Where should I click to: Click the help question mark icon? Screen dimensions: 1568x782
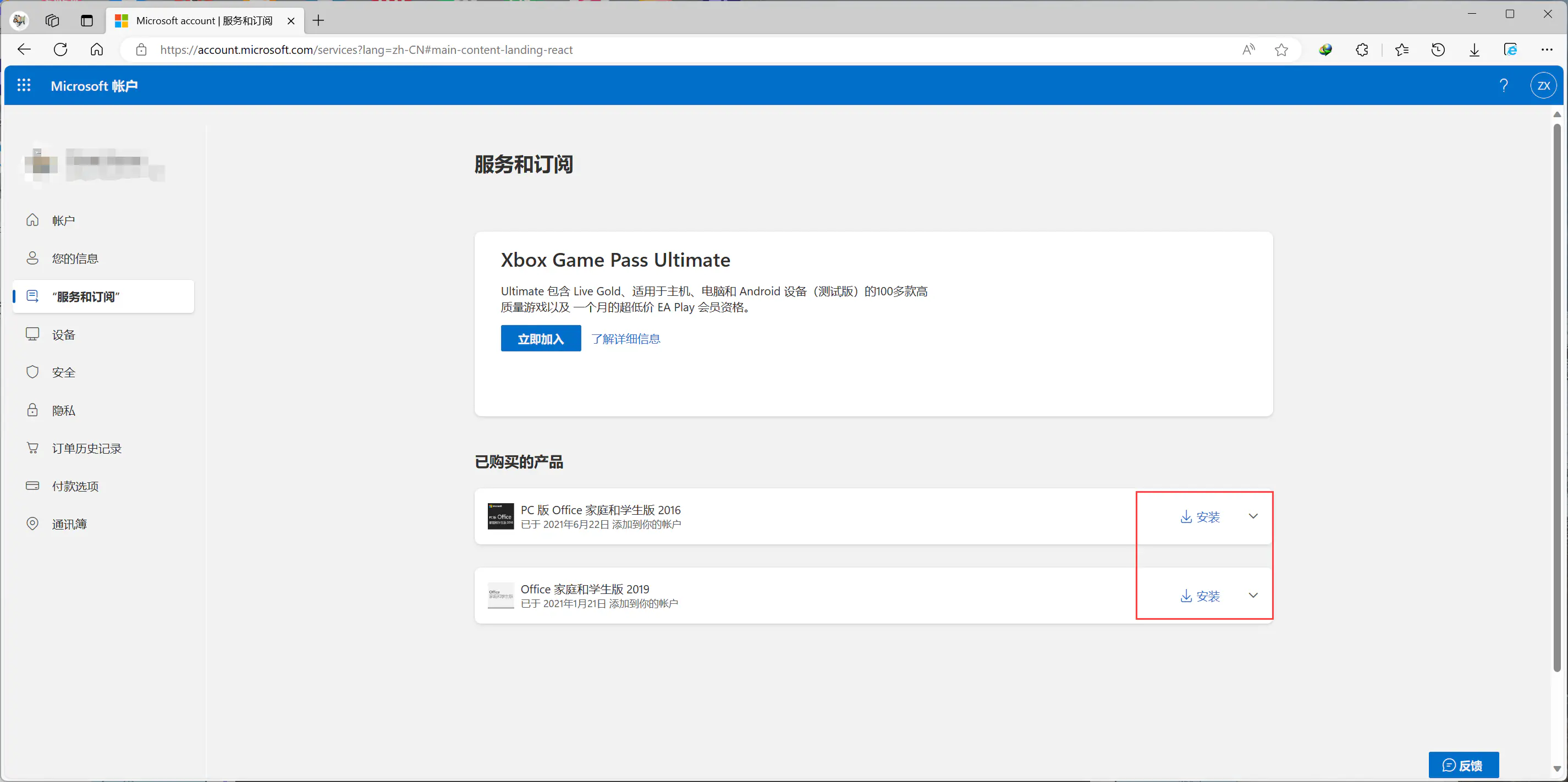1504,85
